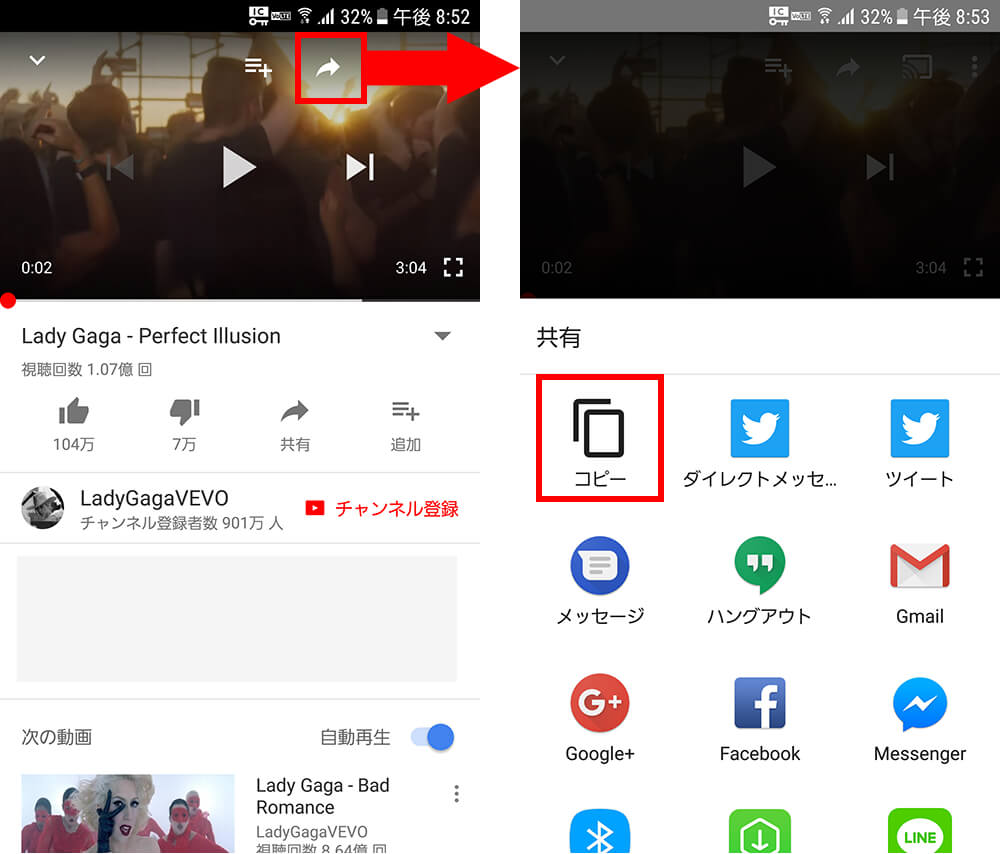Play the Lady Gaga video
The image size is (1000, 854).
point(239,167)
